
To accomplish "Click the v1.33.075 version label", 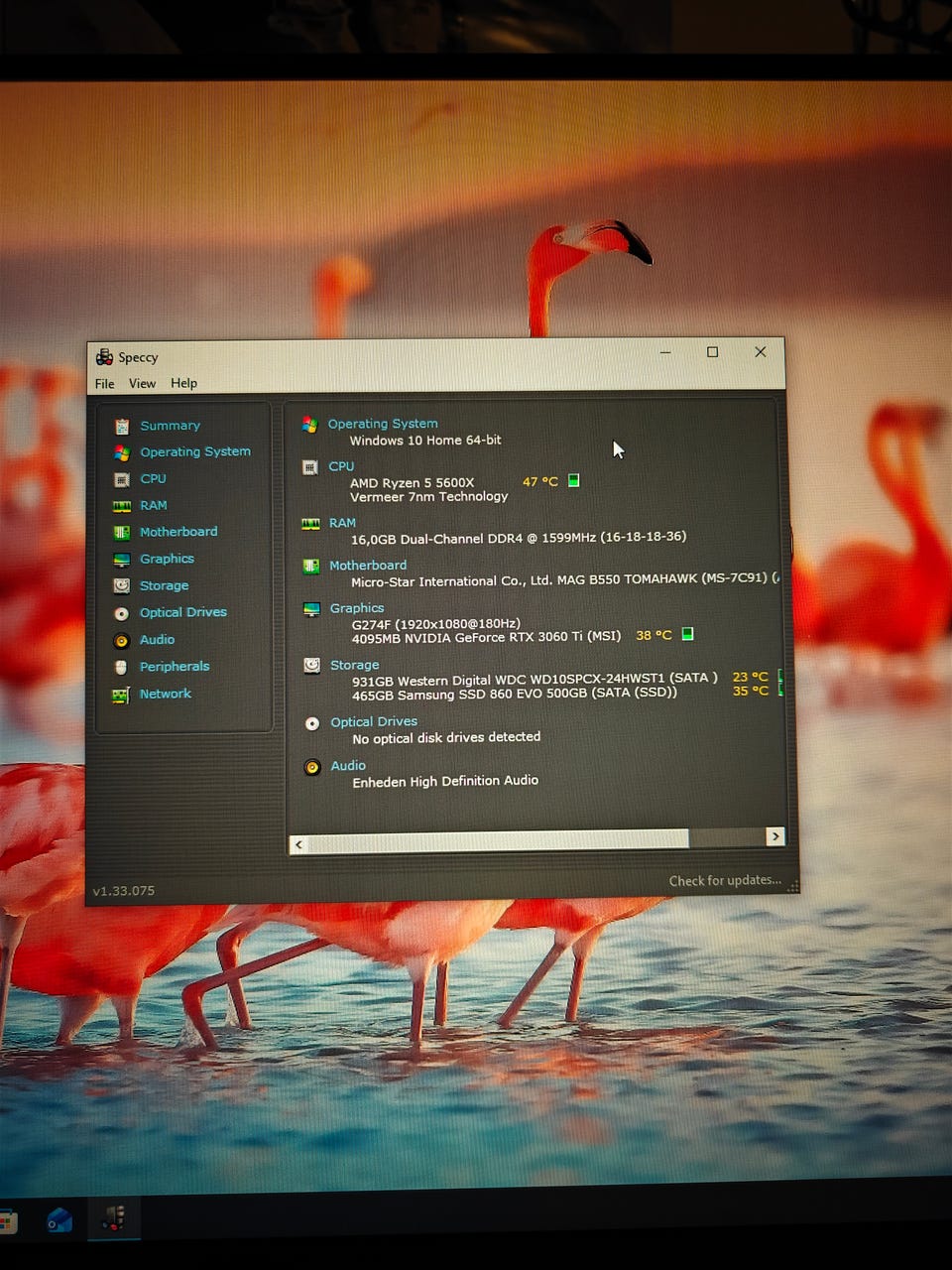I will point(124,891).
